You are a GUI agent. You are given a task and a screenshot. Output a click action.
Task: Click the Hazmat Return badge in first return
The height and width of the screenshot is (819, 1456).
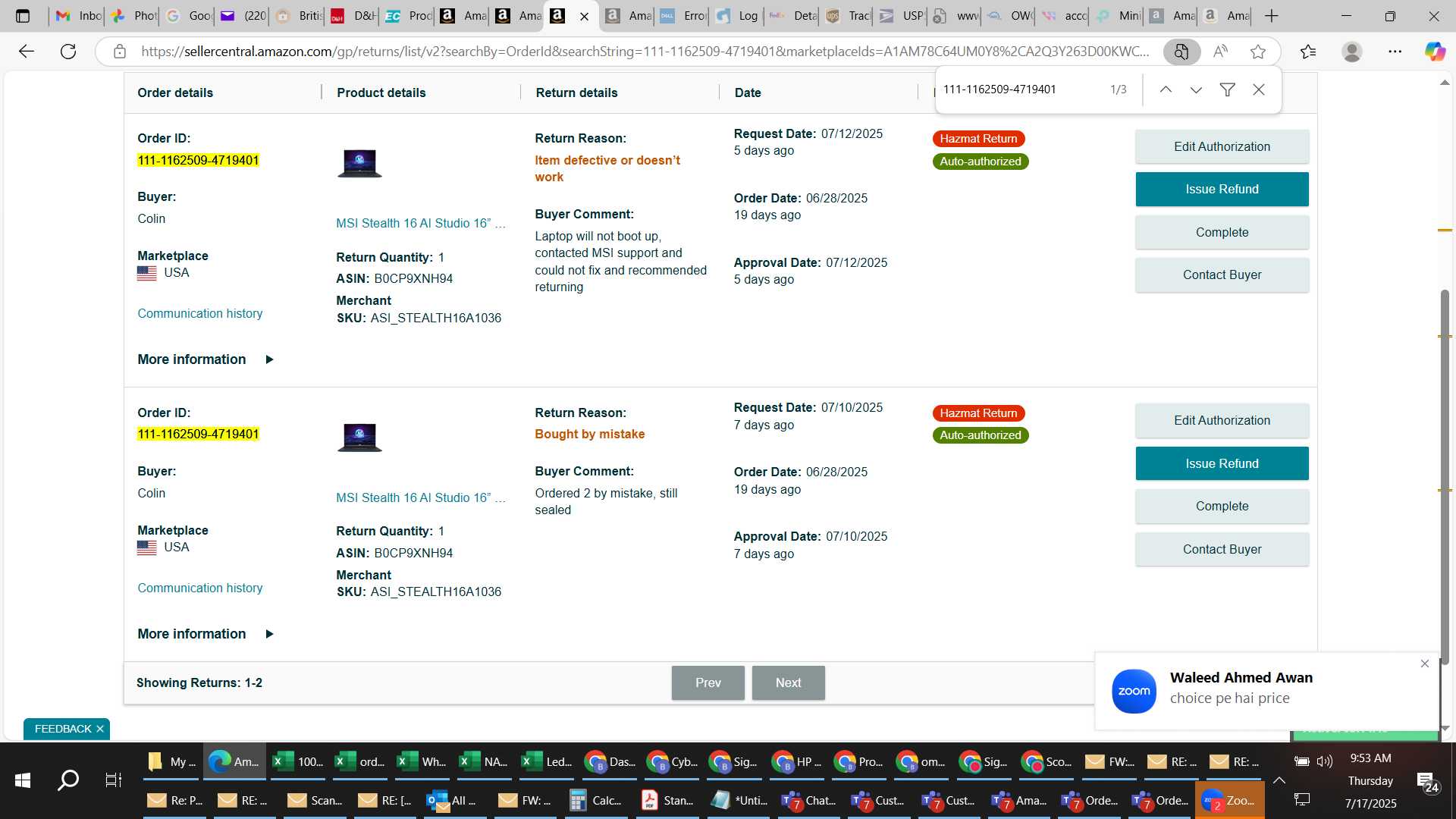coord(978,139)
